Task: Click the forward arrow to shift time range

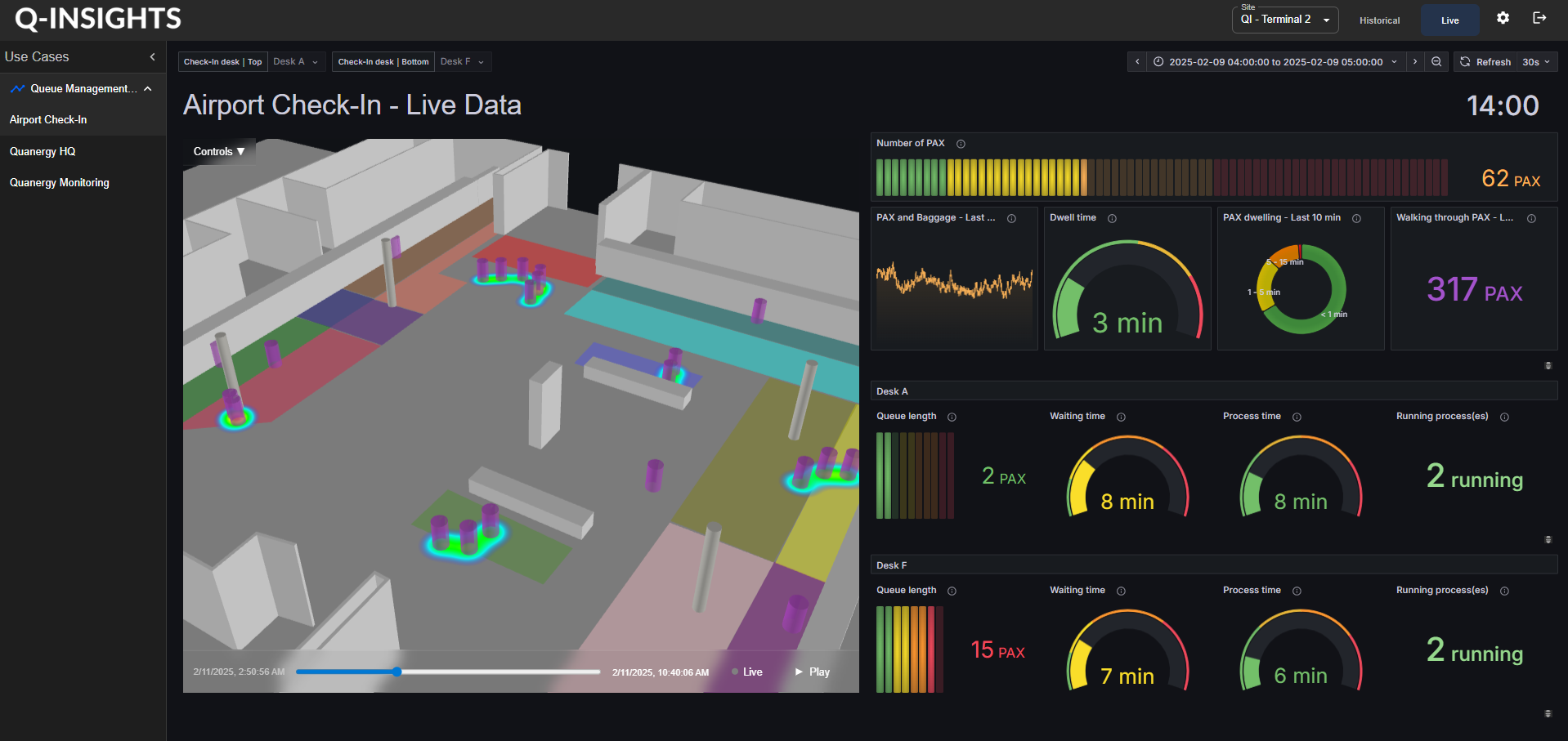Action: (x=1415, y=61)
